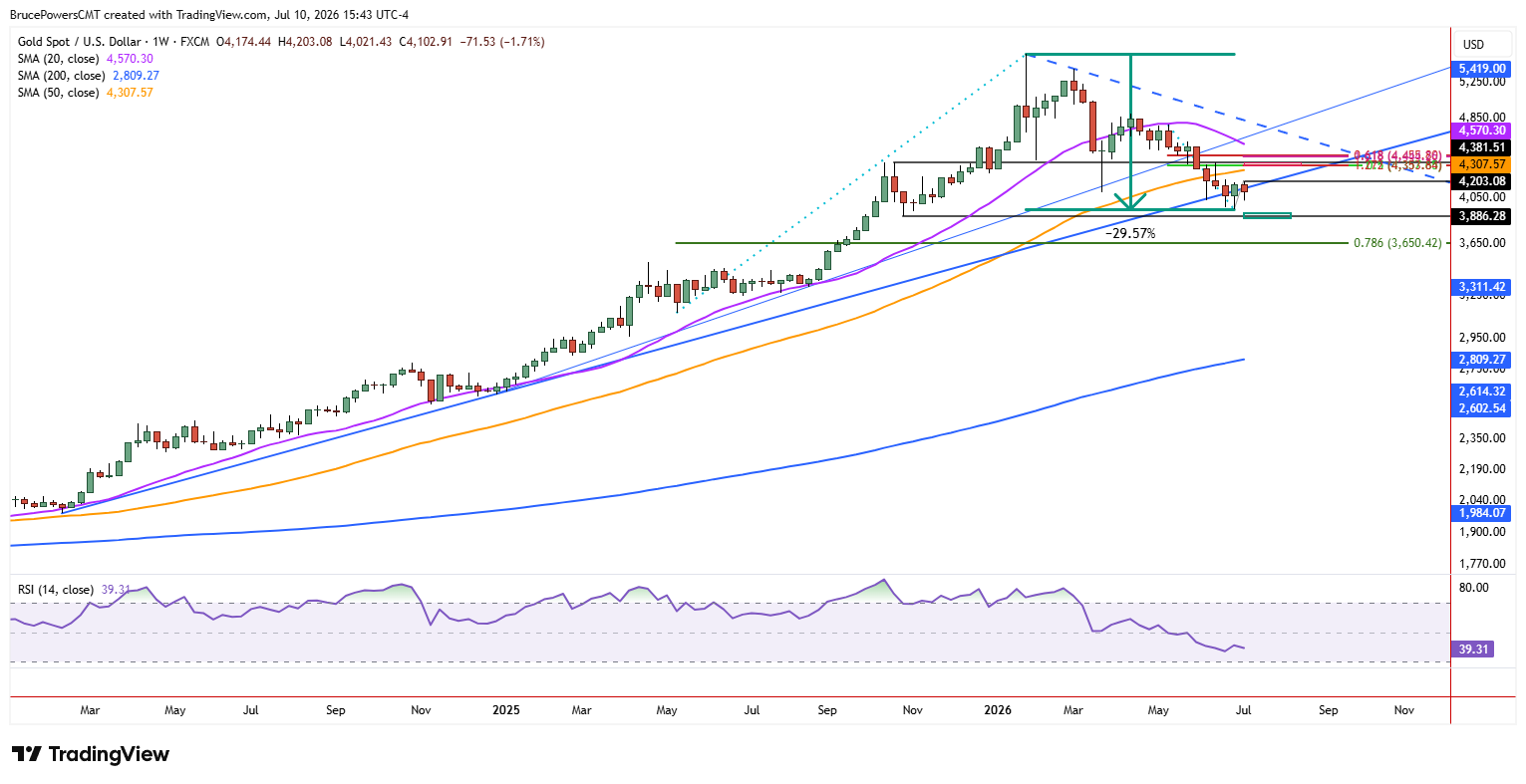Click the 80.00 RSI scale value

tap(1474, 588)
